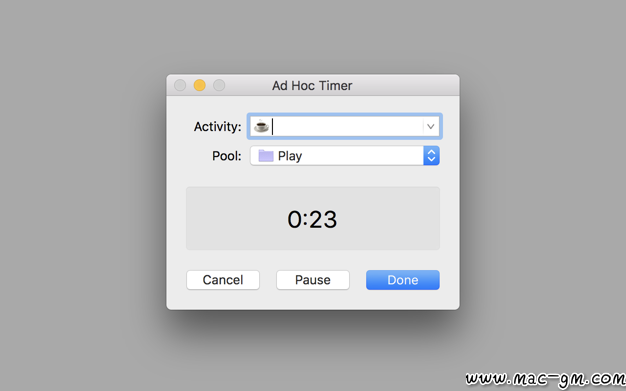Minimize the window using the yellow button

200,85
